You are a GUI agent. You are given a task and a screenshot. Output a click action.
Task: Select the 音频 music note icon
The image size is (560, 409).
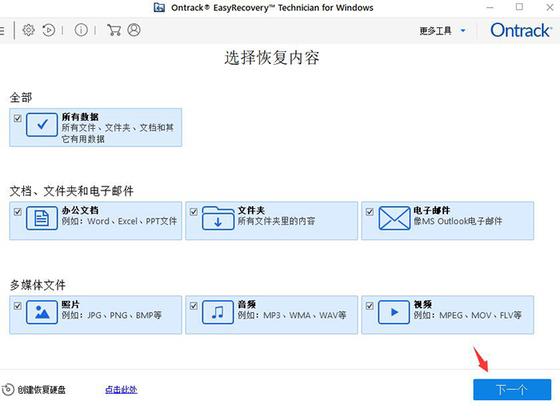click(x=218, y=312)
